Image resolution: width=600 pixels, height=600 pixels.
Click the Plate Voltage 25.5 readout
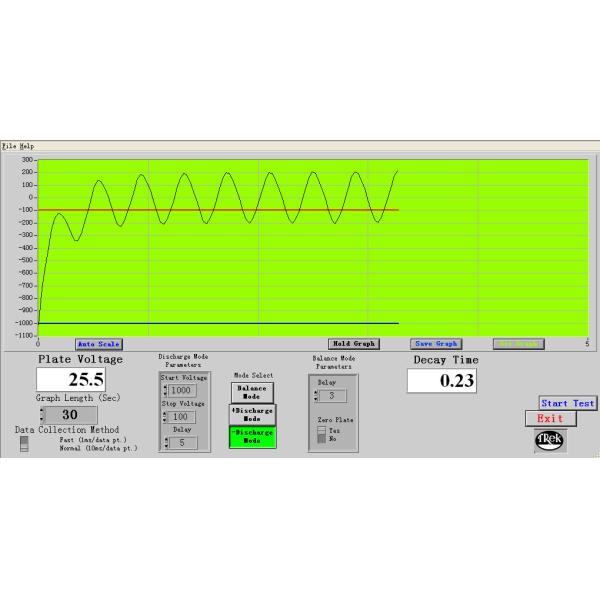71,380
